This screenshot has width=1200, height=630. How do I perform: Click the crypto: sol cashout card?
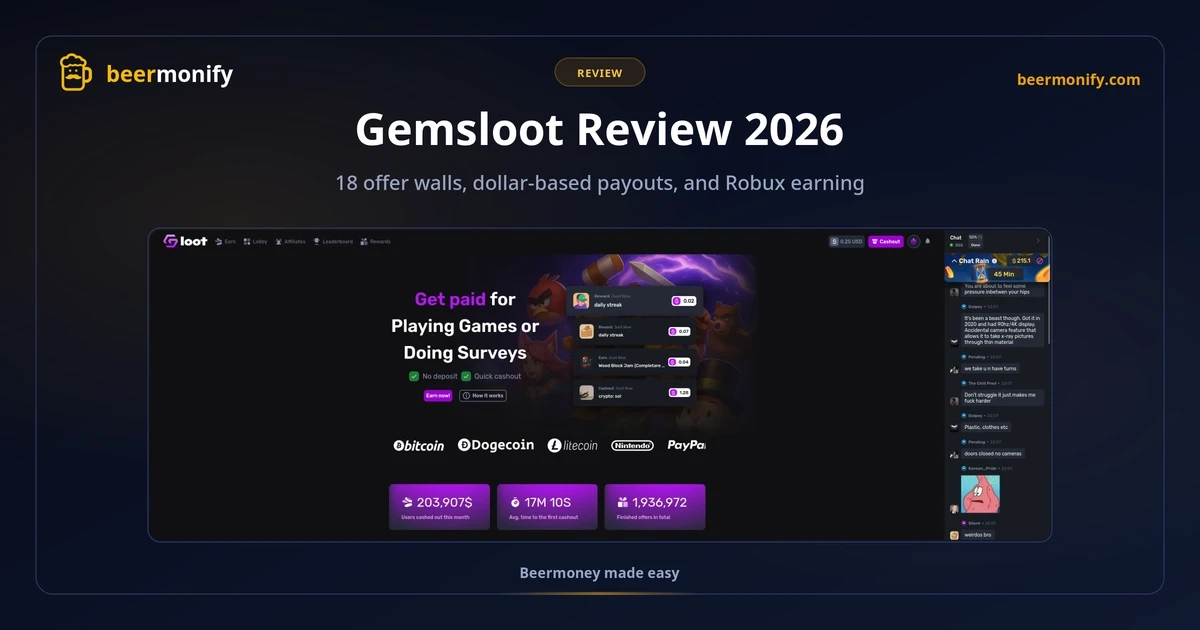point(633,393)
